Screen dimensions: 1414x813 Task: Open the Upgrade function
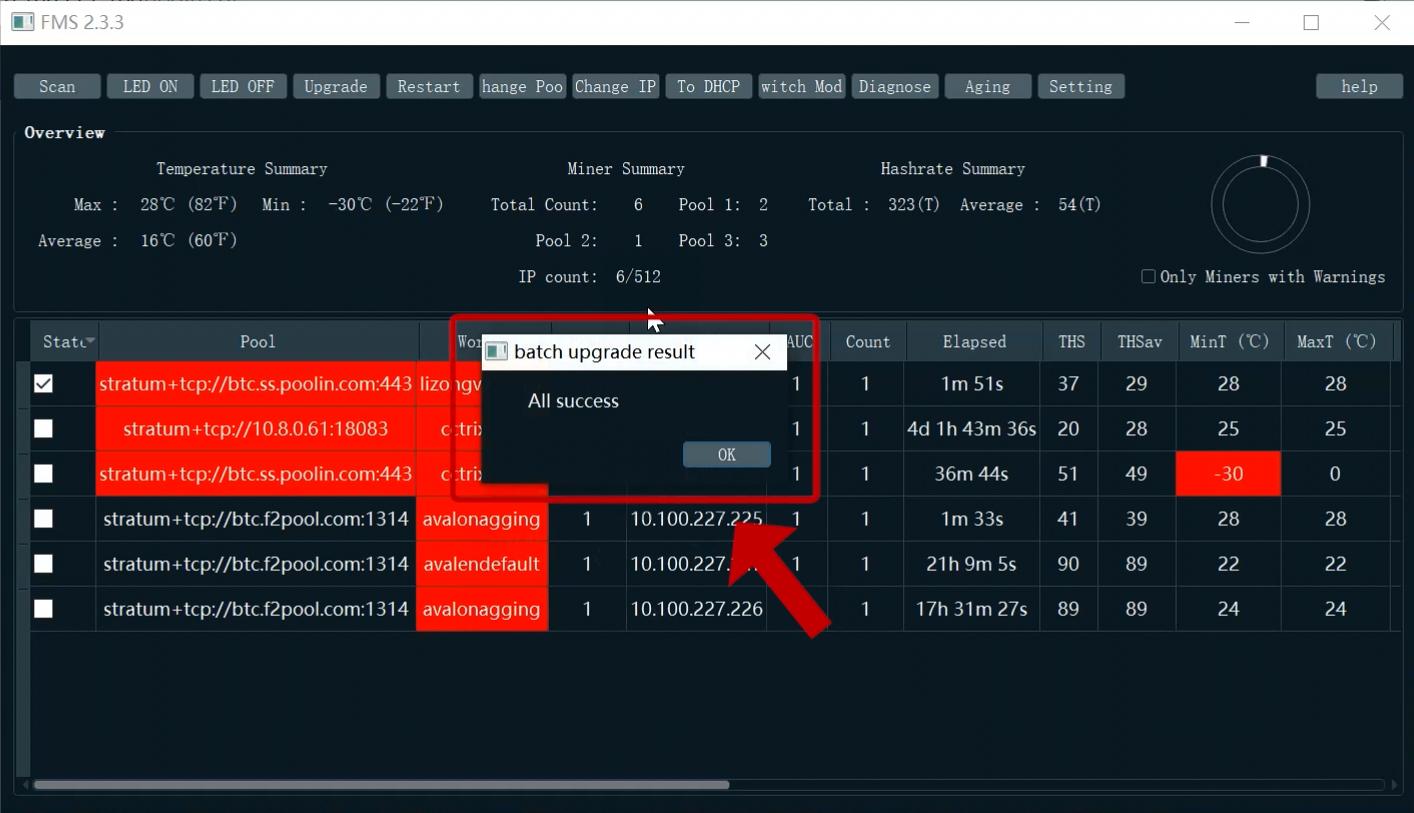[335, 87]
